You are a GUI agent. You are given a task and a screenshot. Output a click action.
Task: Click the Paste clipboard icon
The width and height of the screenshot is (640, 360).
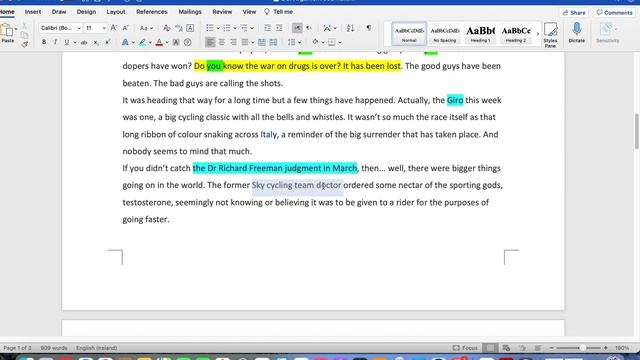coord(6,30)
